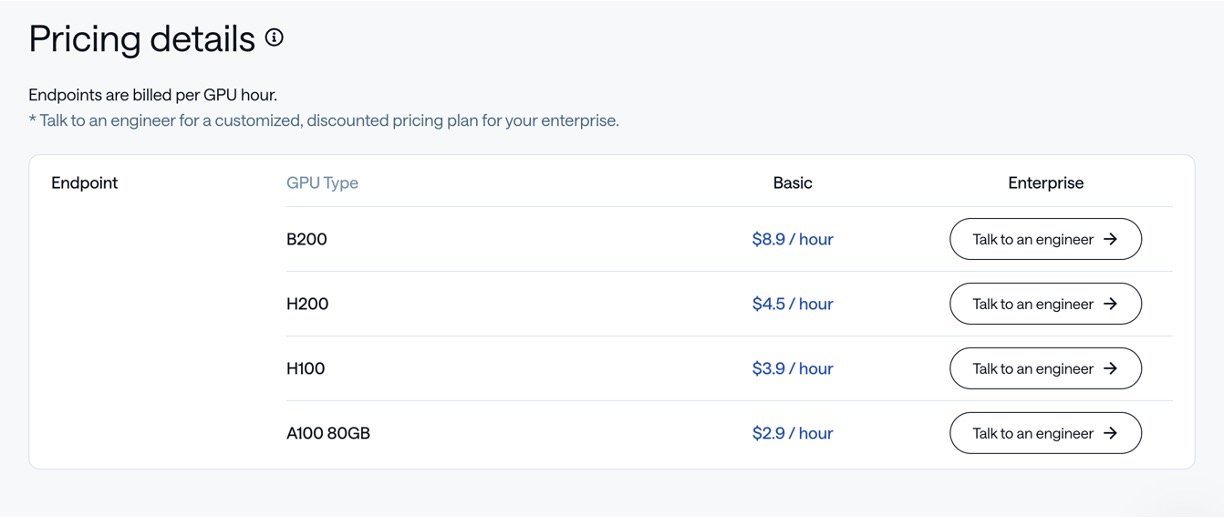1224x518 pixels.
Task: Click the GPU Type column header
Action: (x=322, y=183)
